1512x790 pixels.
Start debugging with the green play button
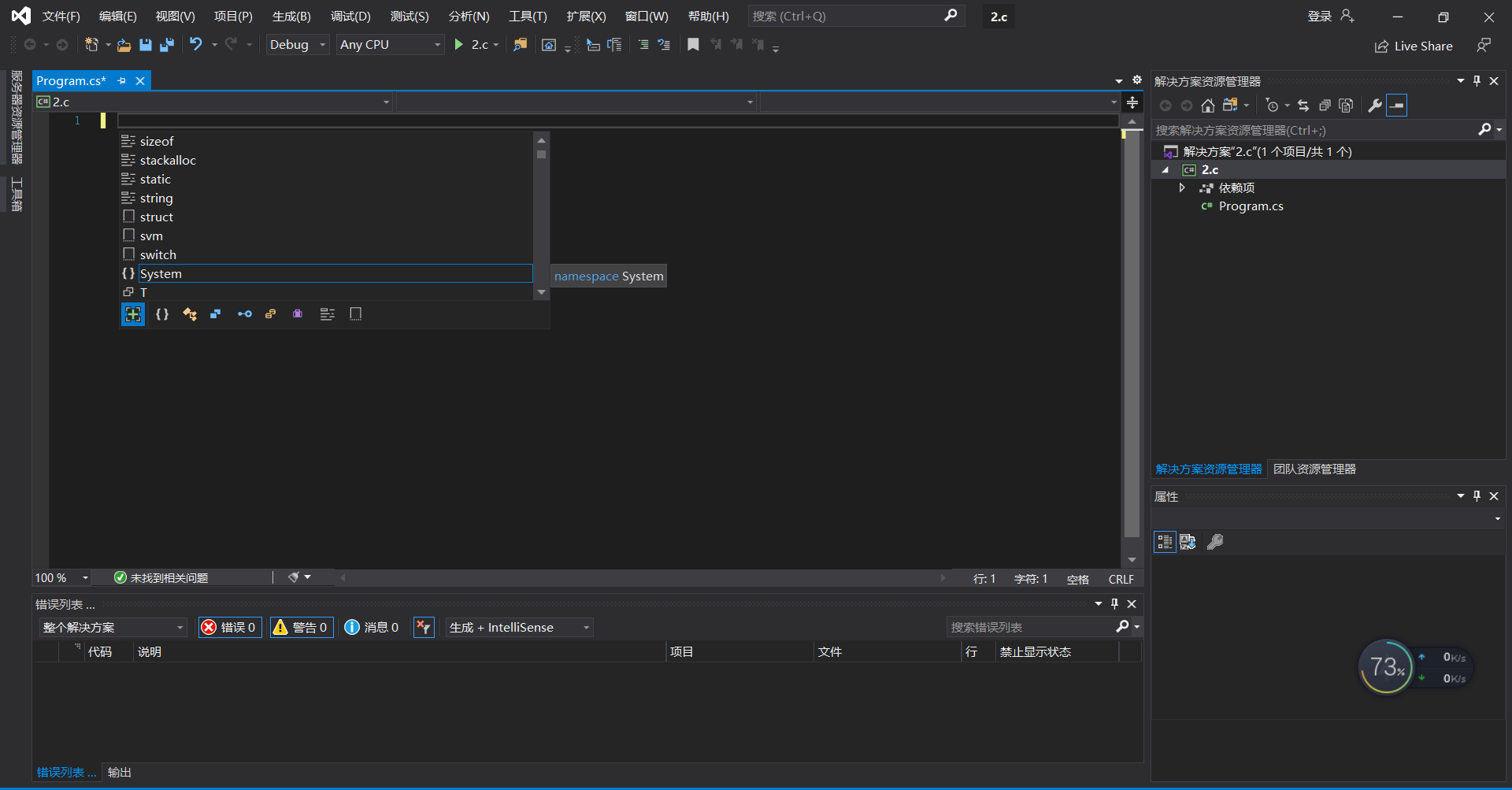458,45
